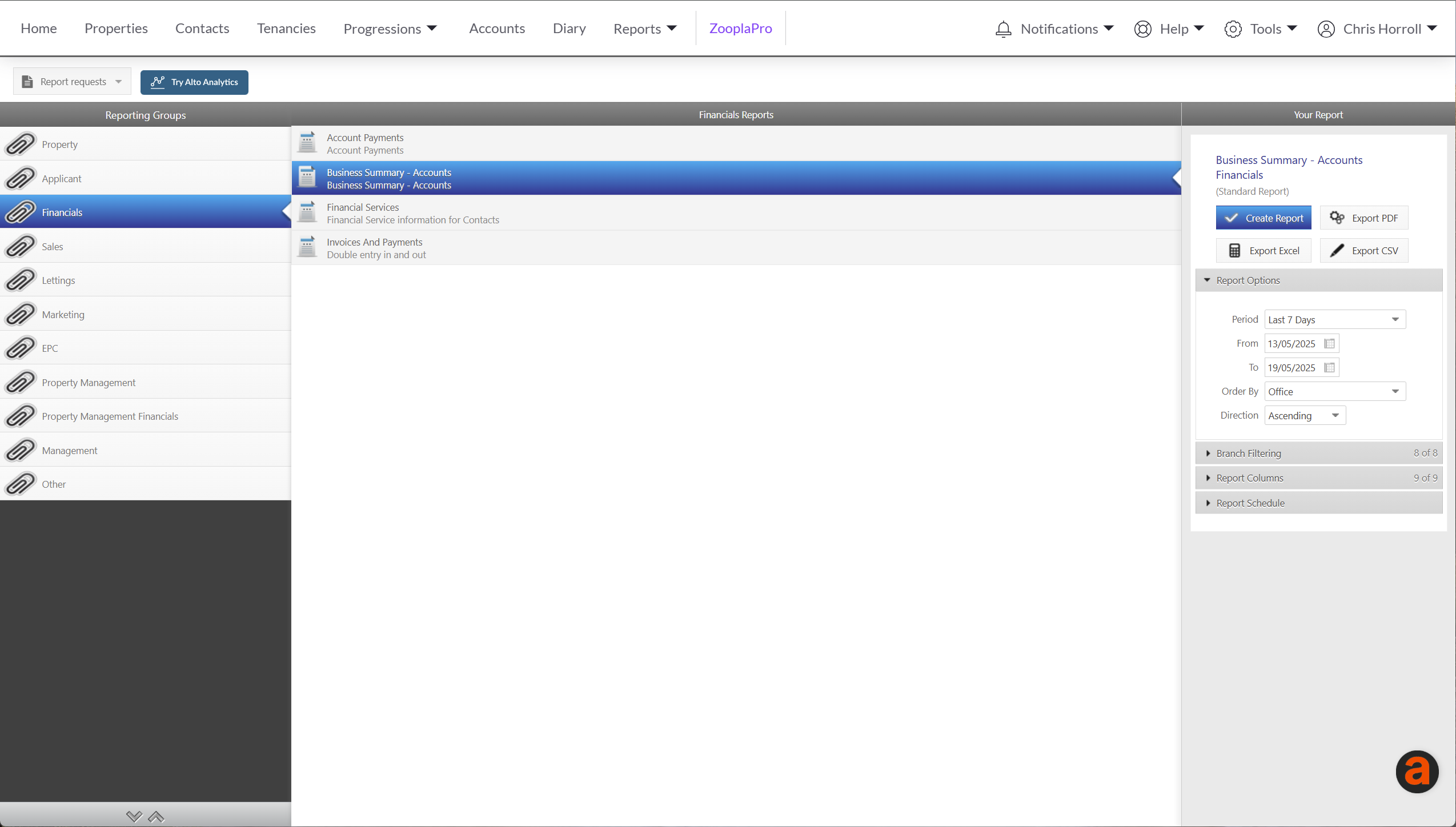Viewport: 1456px width, 827px height.
Task: Open the Contacts menu item
Action: 202,28
